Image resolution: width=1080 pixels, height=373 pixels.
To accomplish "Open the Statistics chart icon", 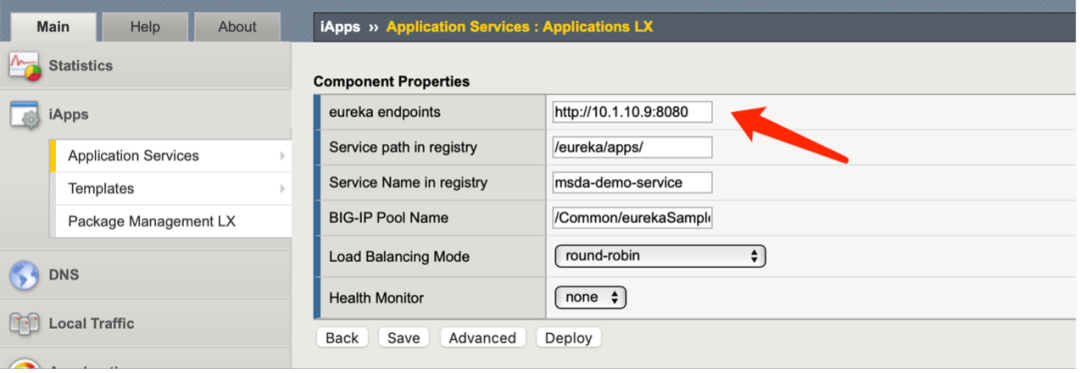I will pos(24,66).
